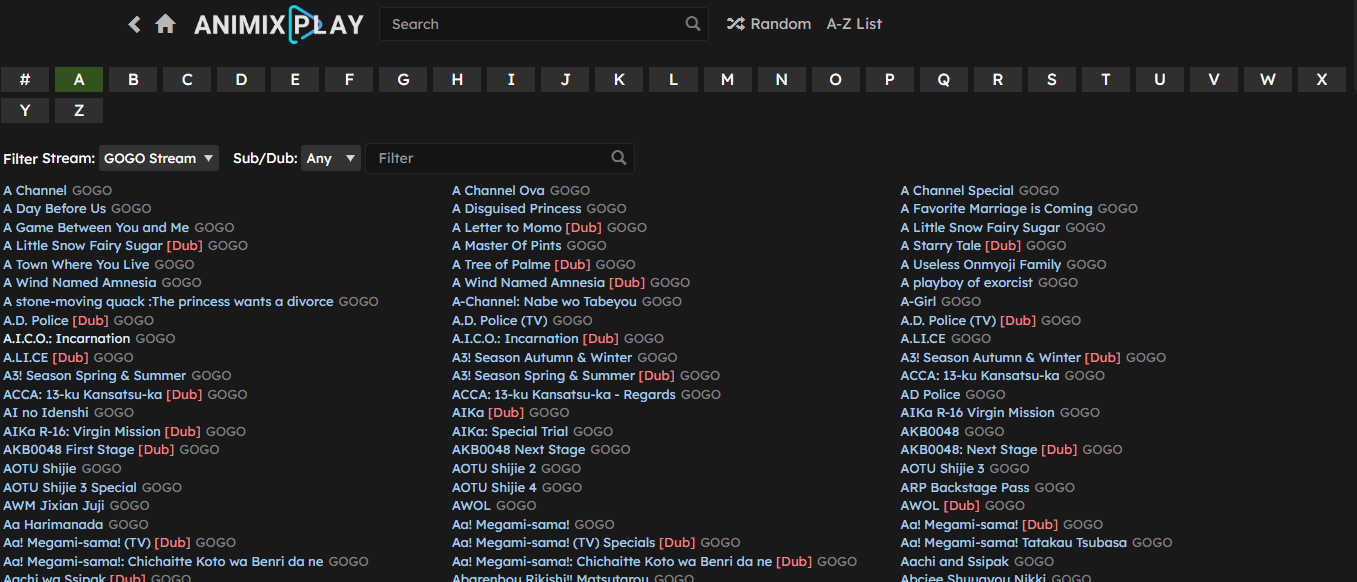This screenshot has height=582, width=1357.
Task: Open A playboy of exorcist
Action: tap(966, 283)
